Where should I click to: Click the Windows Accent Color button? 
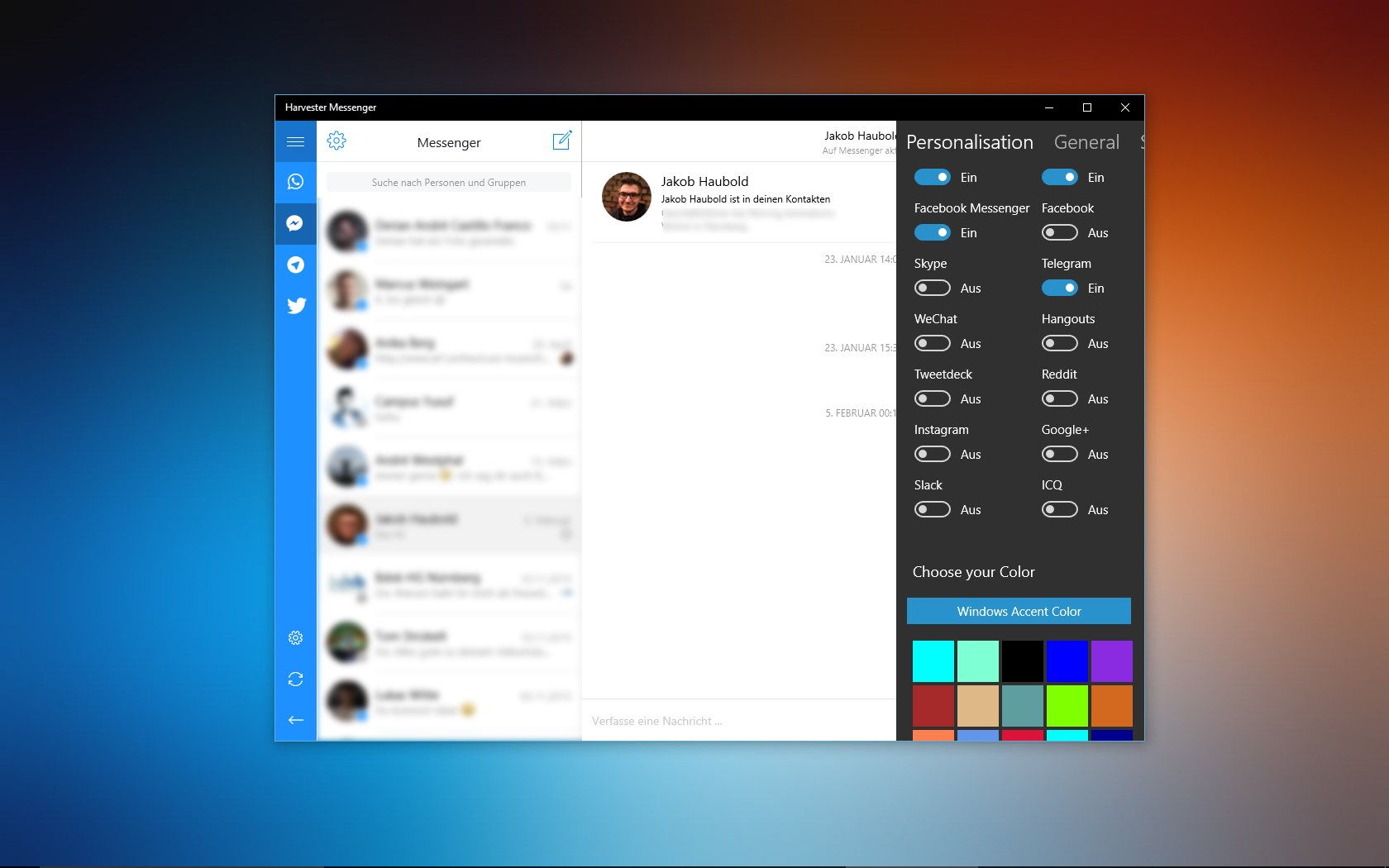click(x=1019, y=611)
